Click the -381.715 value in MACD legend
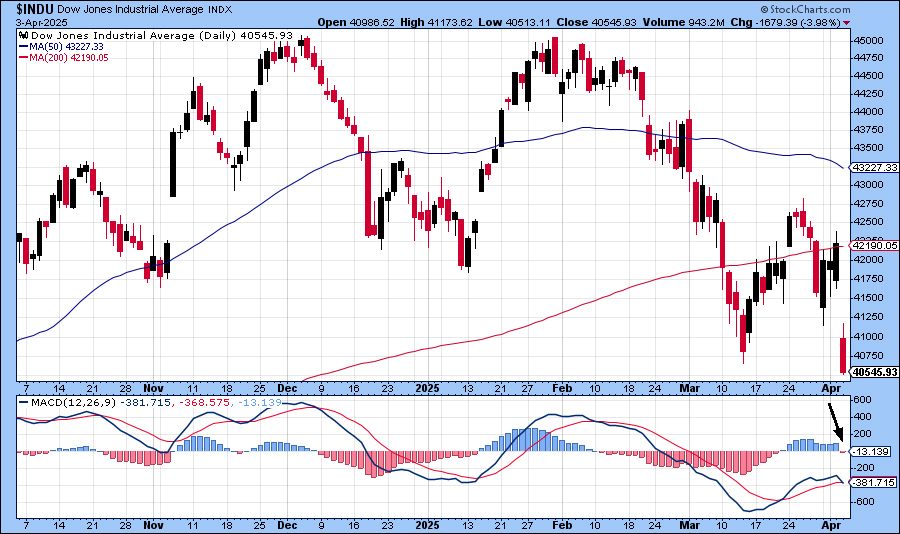 click(145, 403)
